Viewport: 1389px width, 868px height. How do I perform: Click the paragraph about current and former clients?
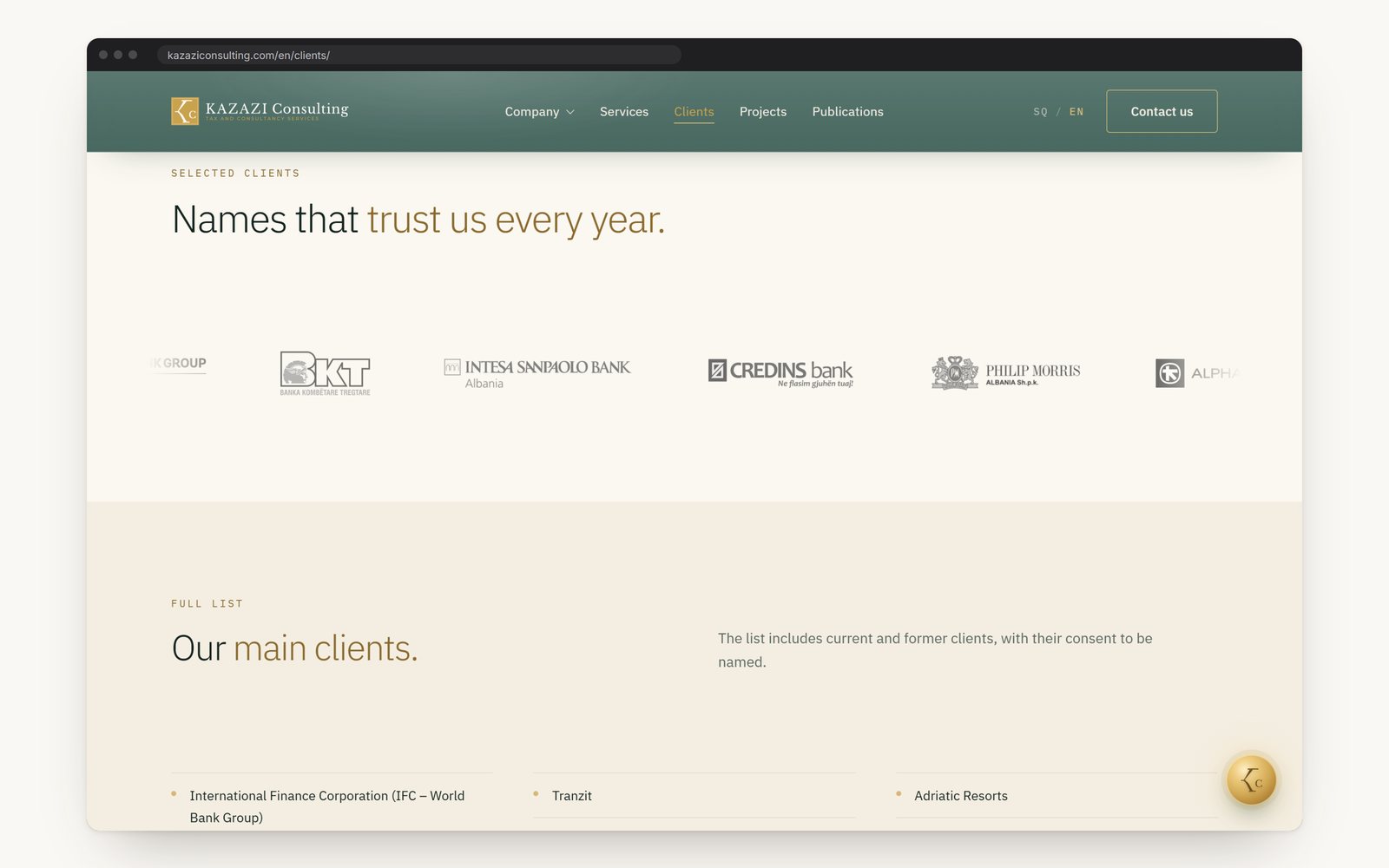(935, 650)
